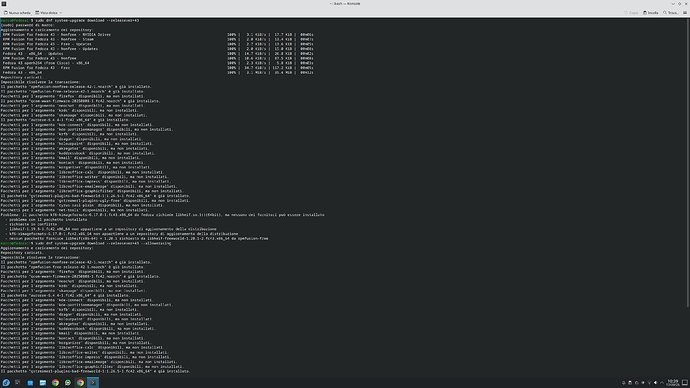Screen dimensions: 690x388
Task: Click the line '- richieste in conflitto'
Action: (x=31, y=224)
